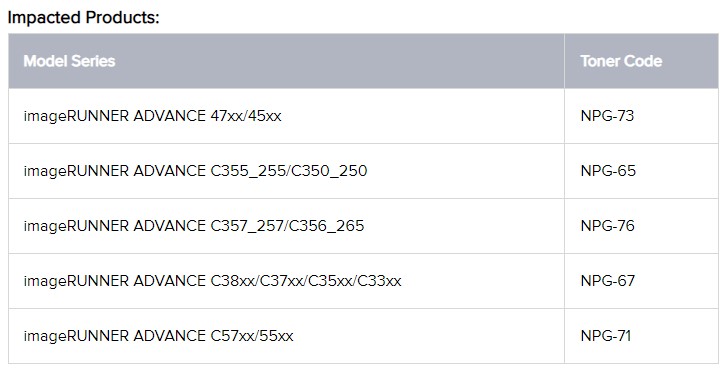Click the 55xx model text
This screenshot has height=373, width=726.
(x=276, y=336)
